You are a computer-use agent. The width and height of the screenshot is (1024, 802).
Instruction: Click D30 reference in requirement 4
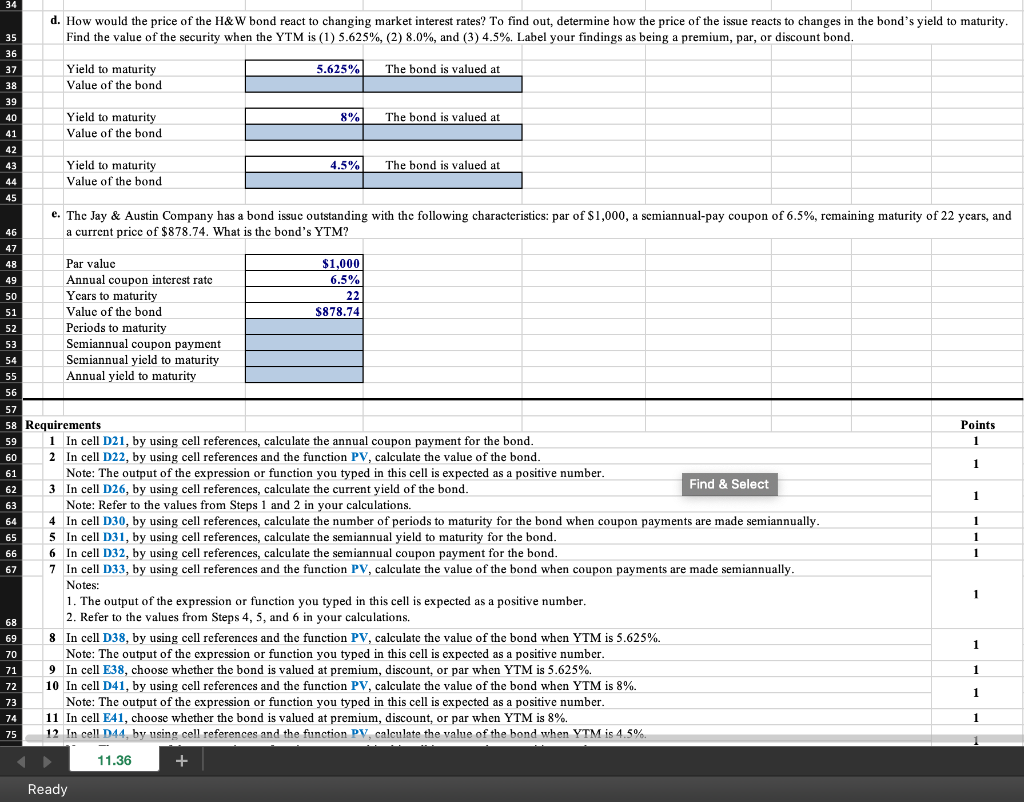click(x=114, y=521)
